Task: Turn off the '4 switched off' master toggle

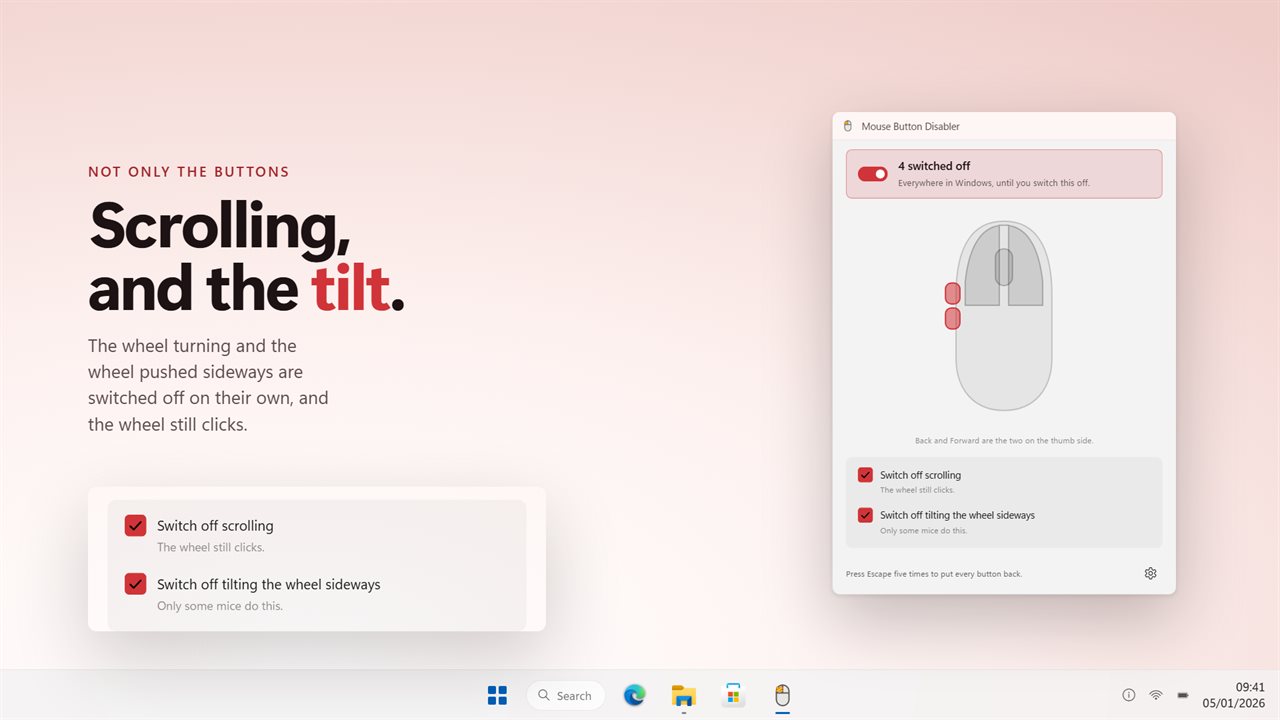Action: (x=873, y=174)
